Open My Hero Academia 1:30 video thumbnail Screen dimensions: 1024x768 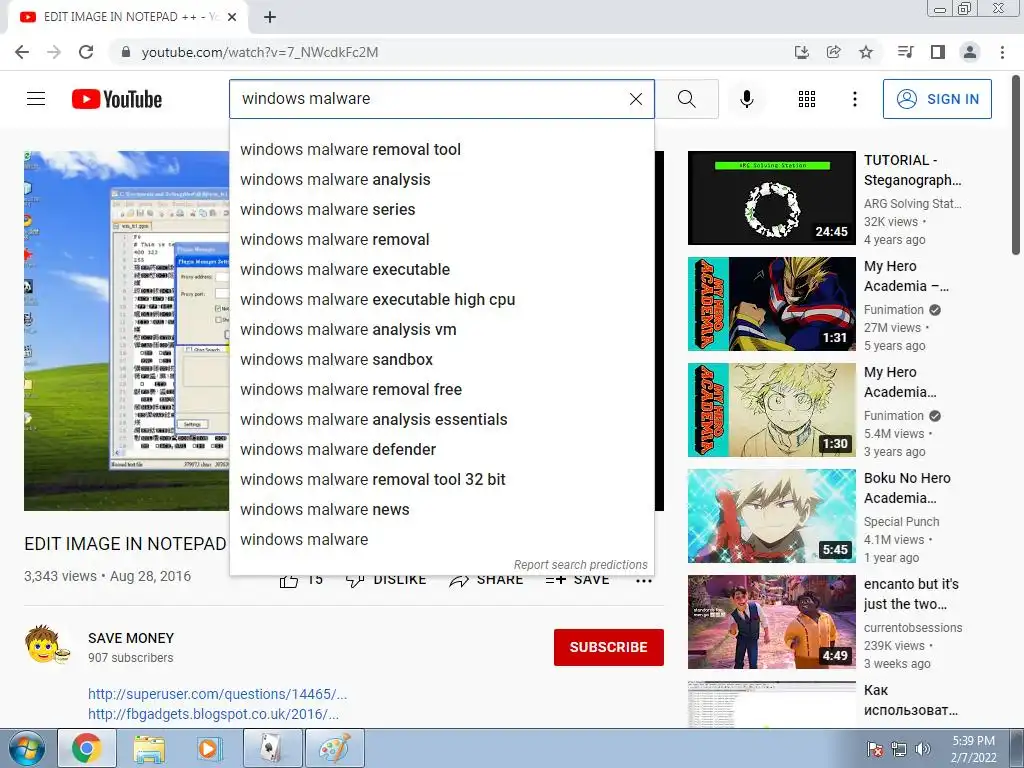point(771,409)
